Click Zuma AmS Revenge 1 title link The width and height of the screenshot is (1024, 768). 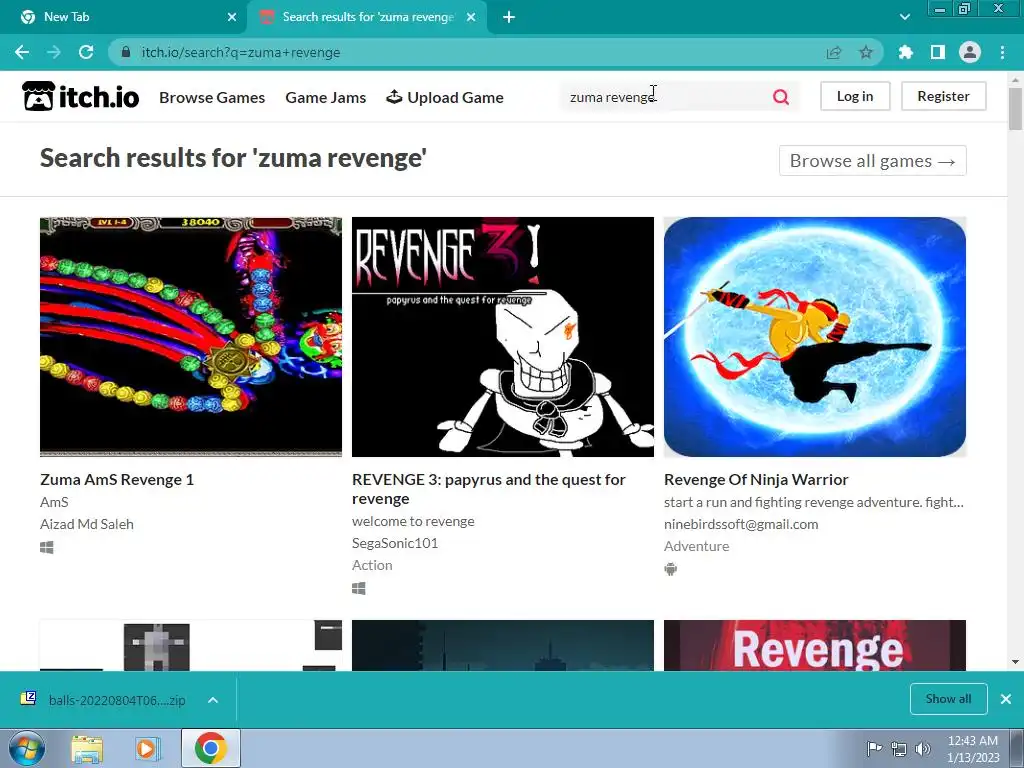[117, 479]
